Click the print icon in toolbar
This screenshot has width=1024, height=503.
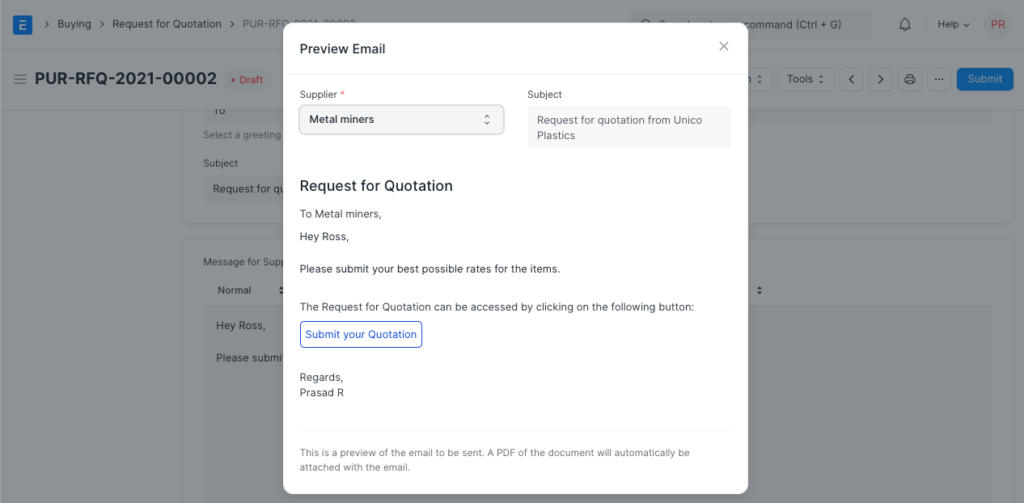909,79
